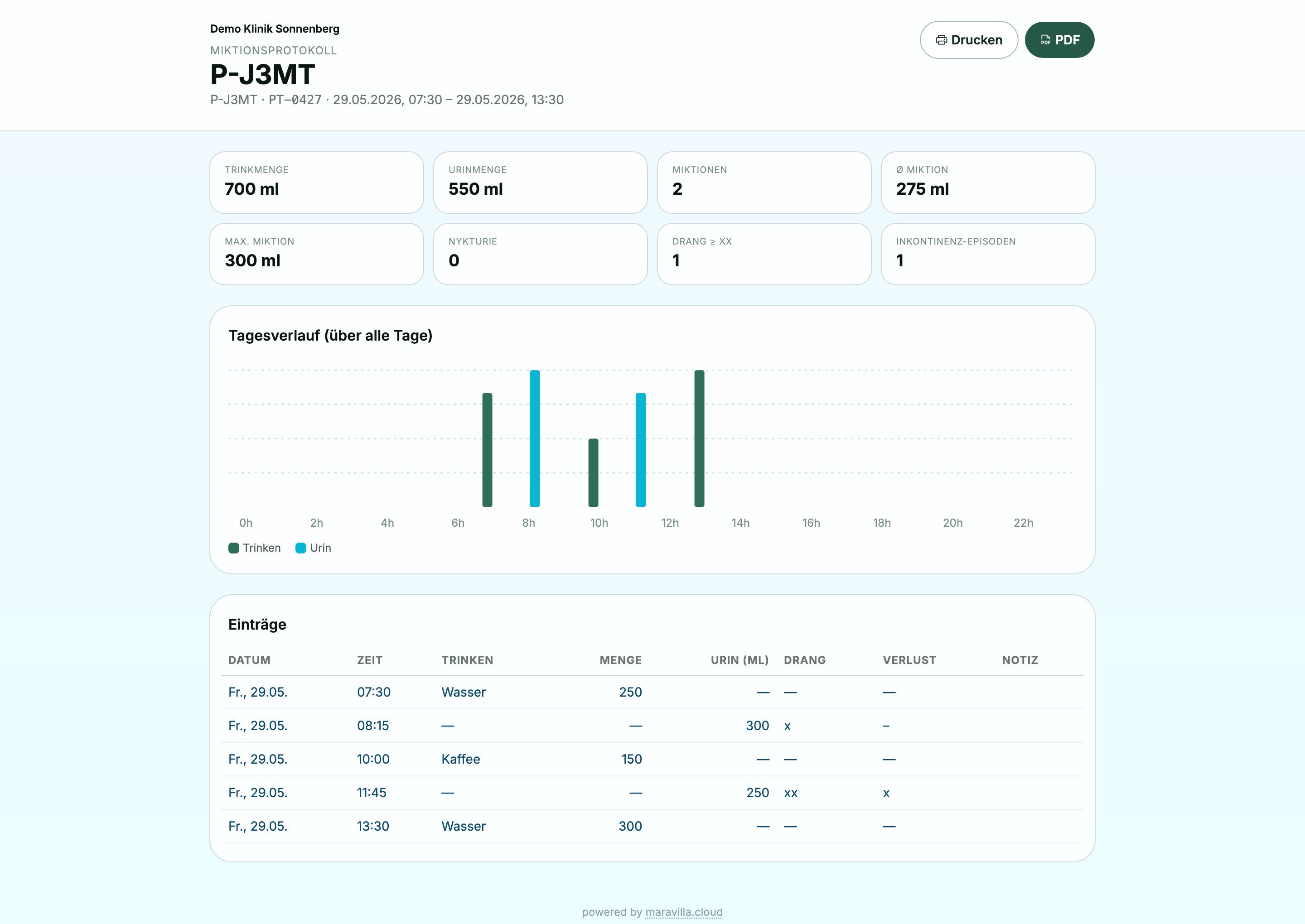Click the Urin legend color swatch
Viewport: 1305px width, 924px height.
[x=300, y=548]
